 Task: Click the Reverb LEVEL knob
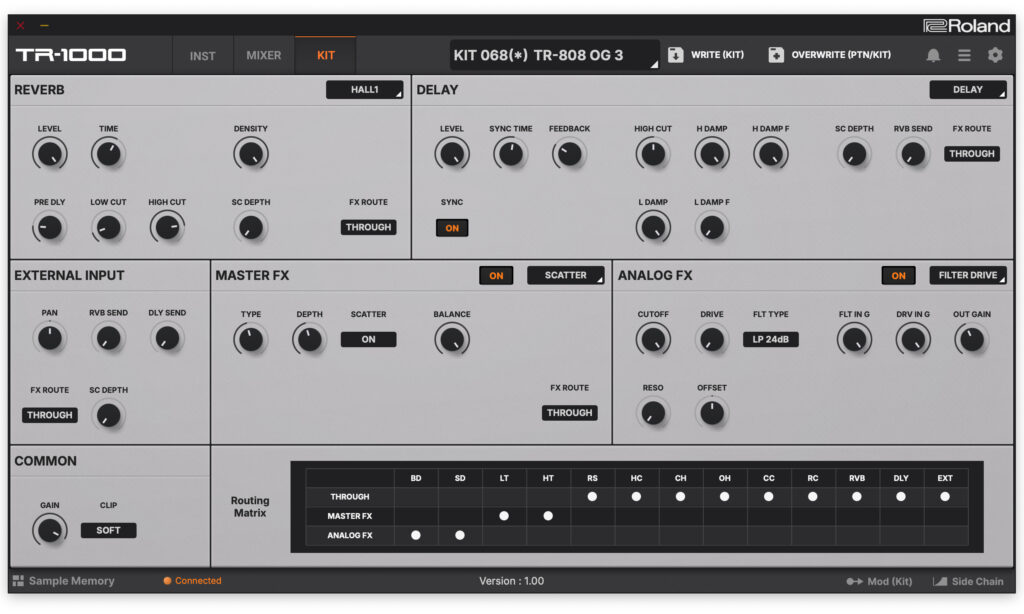tap(49, 154)
